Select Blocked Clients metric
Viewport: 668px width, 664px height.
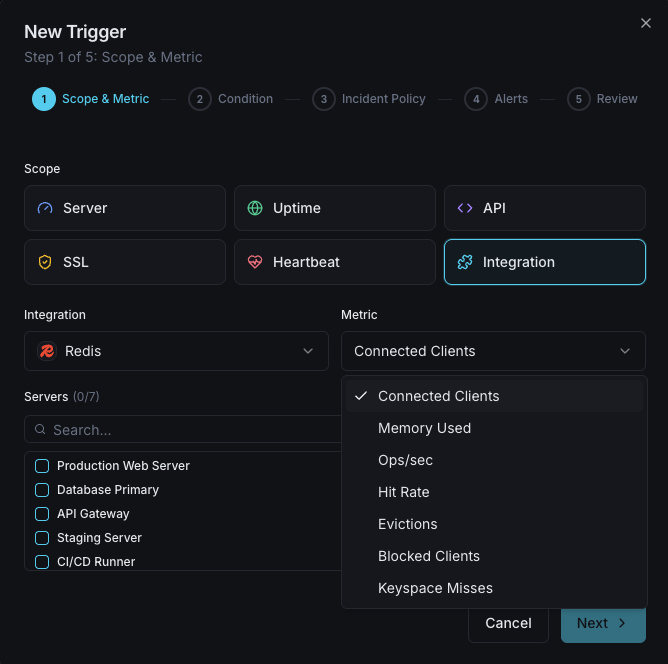tap(494, 556)
